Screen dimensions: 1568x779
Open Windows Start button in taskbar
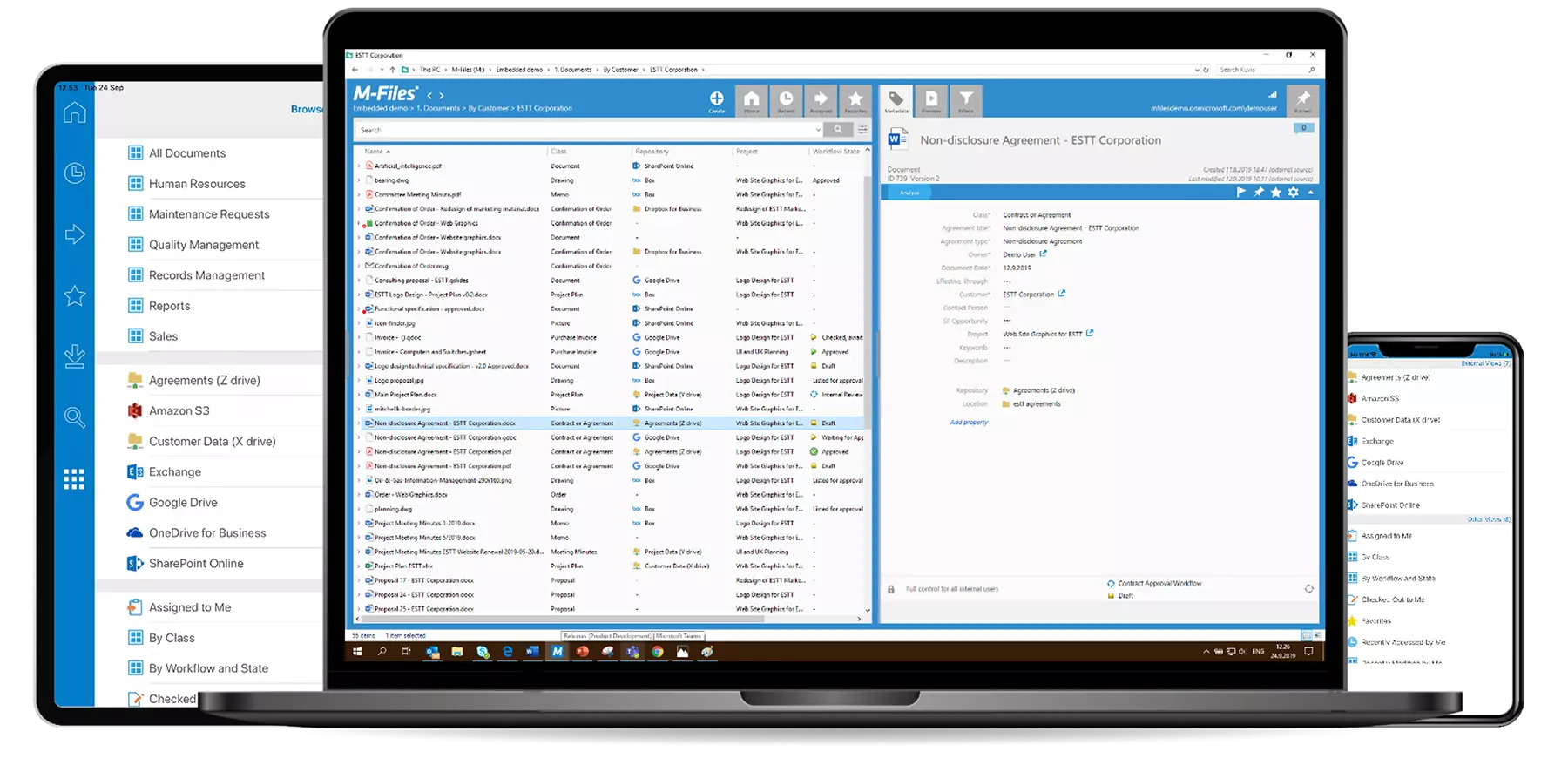click(357, 652)
